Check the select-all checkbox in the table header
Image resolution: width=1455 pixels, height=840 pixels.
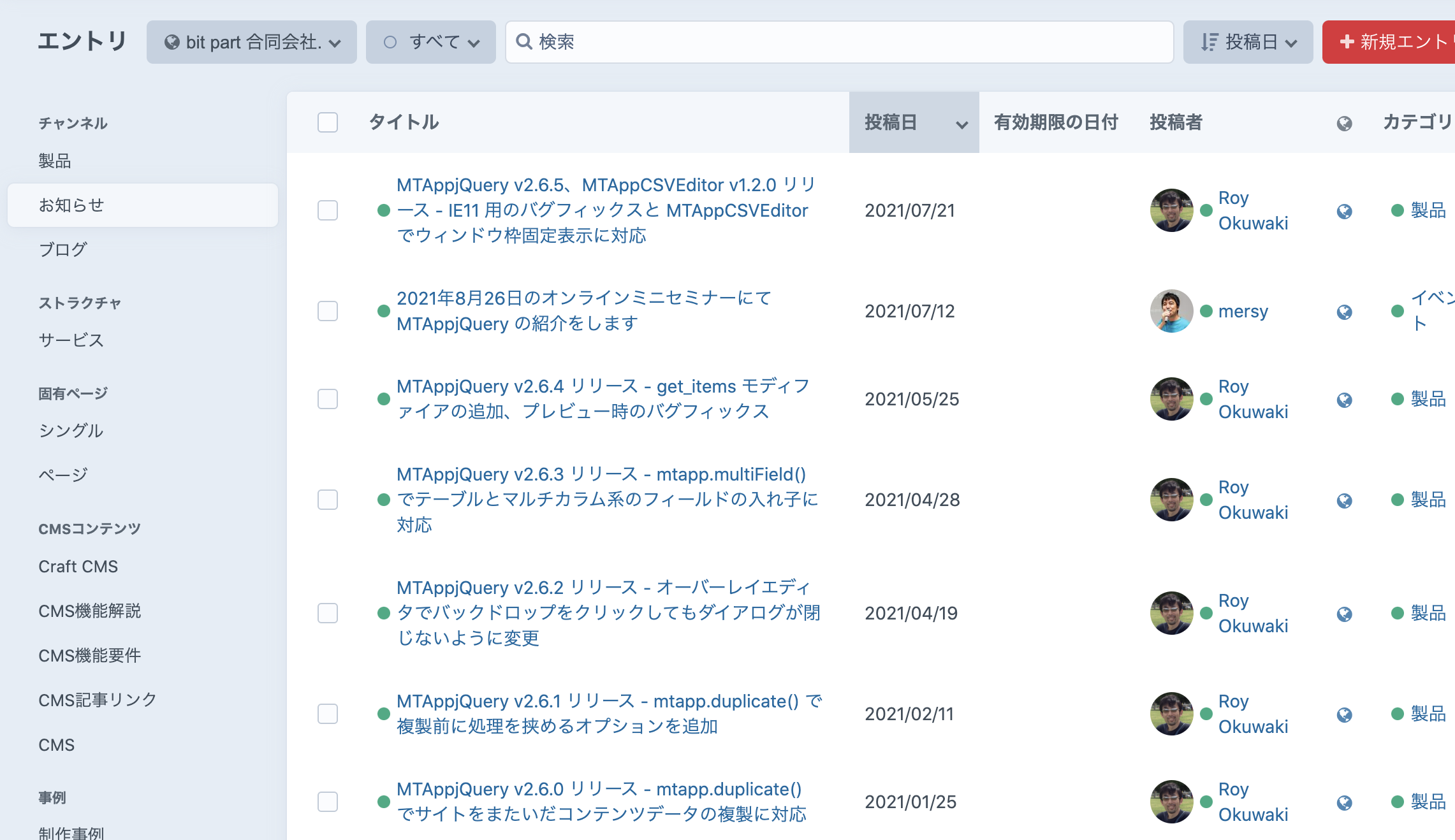pos(328,122)
